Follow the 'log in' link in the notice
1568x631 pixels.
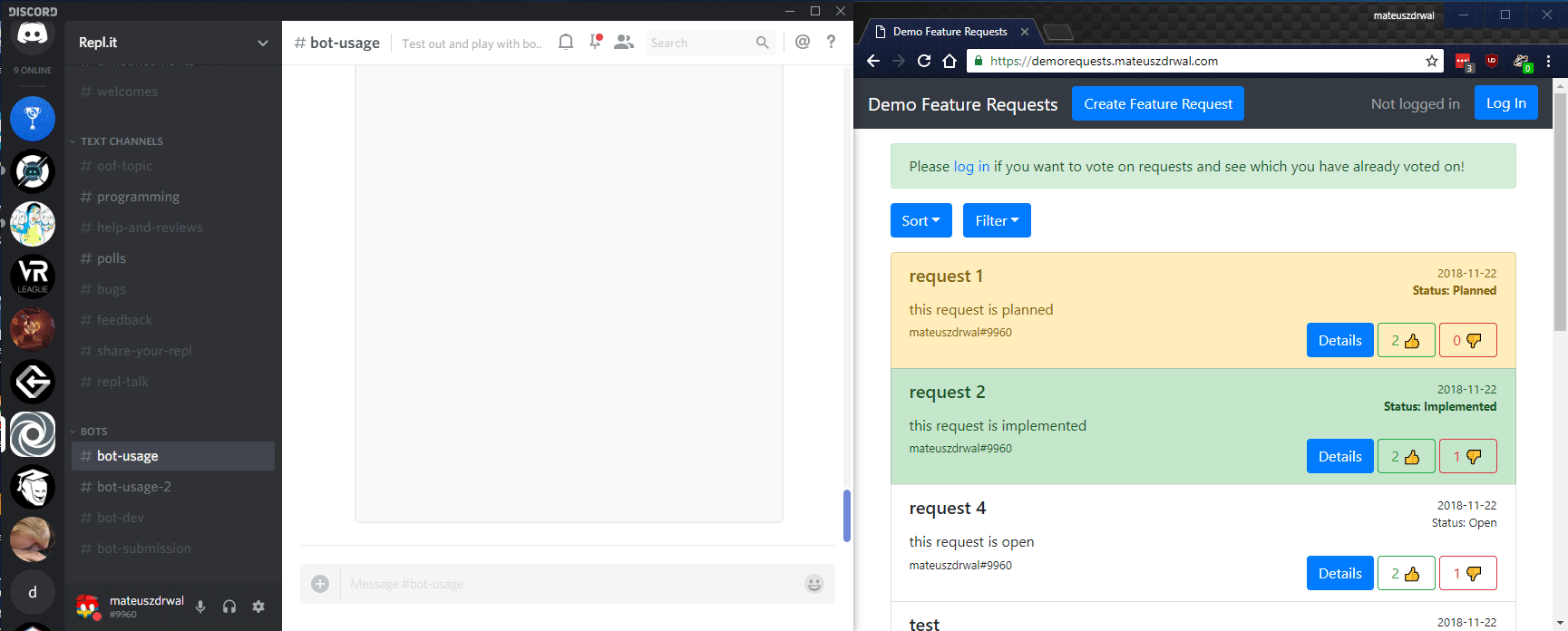tap(971, 166)
